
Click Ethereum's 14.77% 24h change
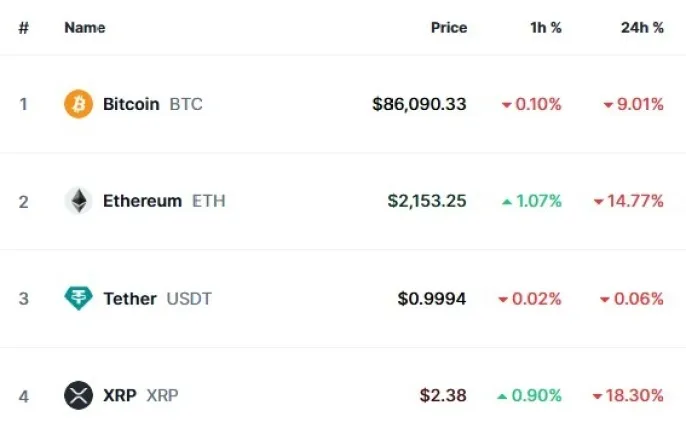(x=635, y=201)
